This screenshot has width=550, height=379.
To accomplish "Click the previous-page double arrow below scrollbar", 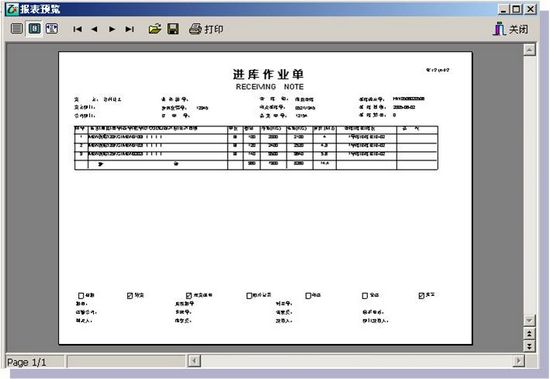I will click(529, 333).
